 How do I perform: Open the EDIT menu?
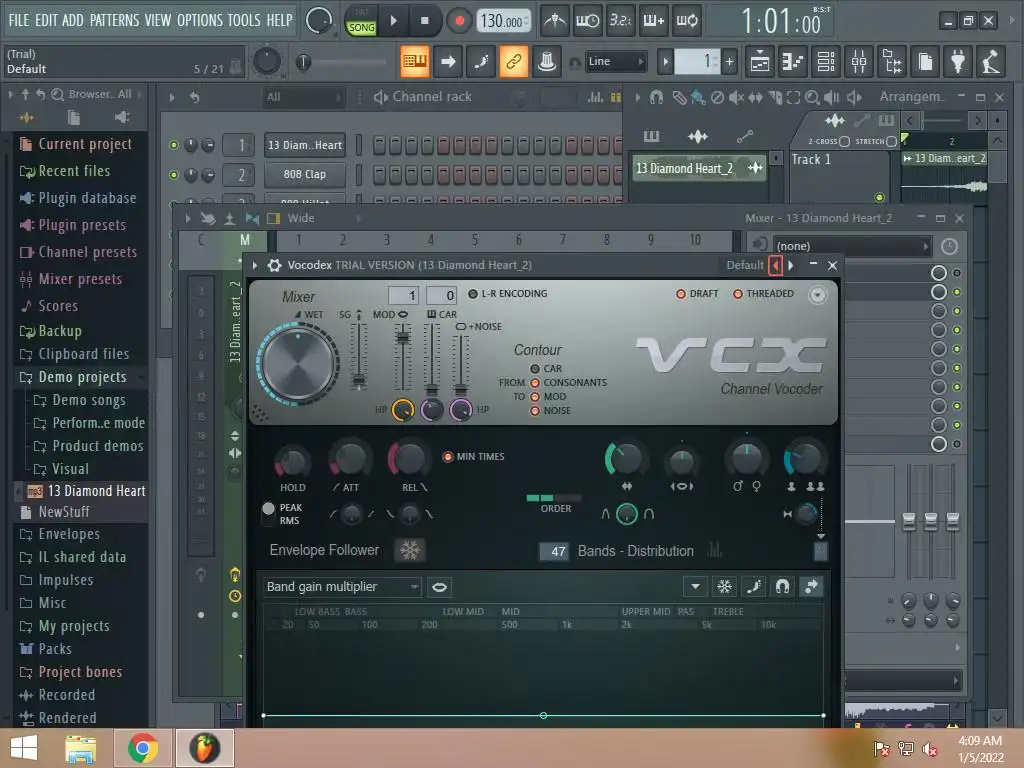tap(46, 20)
